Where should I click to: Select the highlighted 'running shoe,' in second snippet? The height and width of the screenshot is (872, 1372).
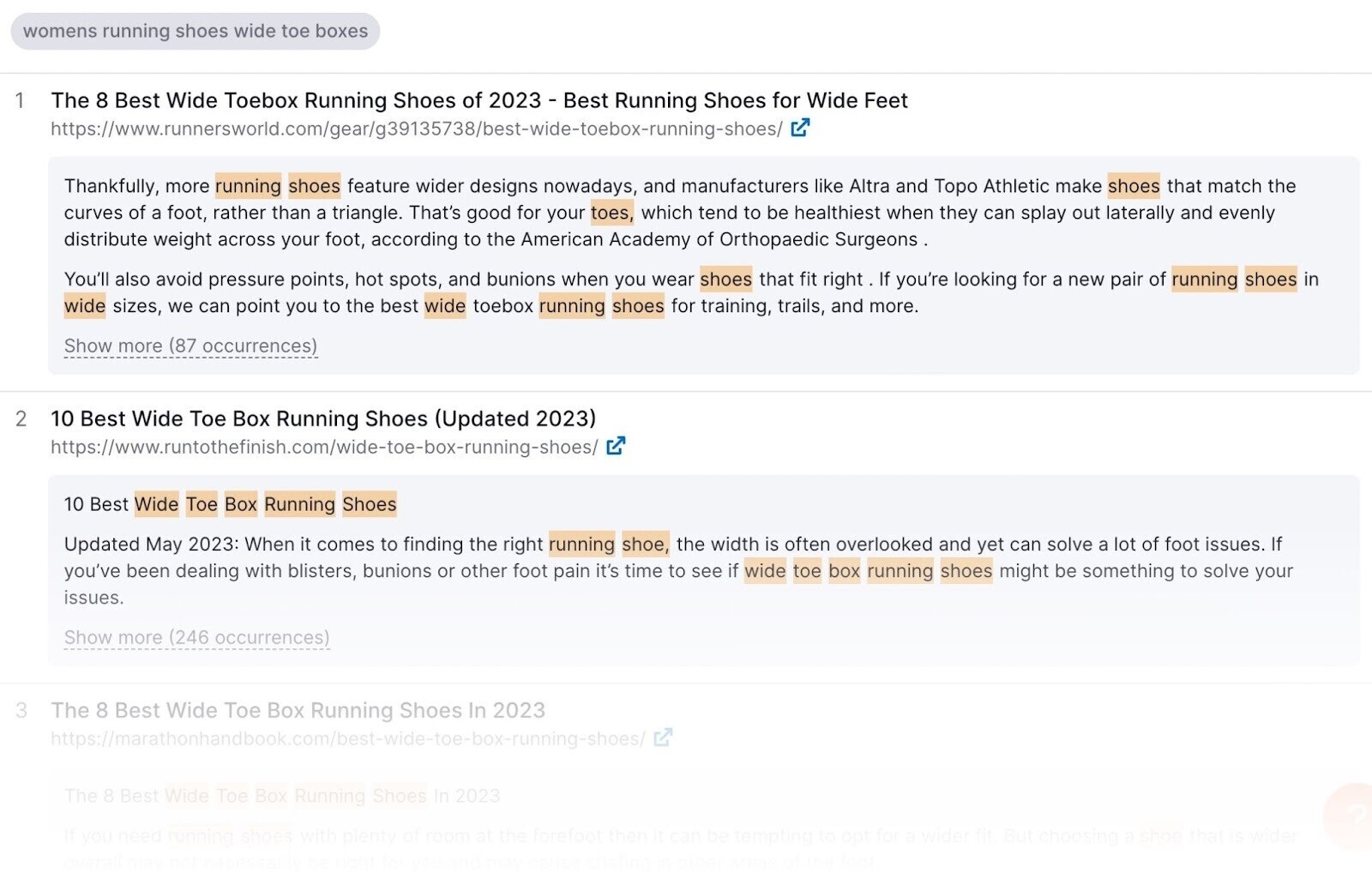609,544
